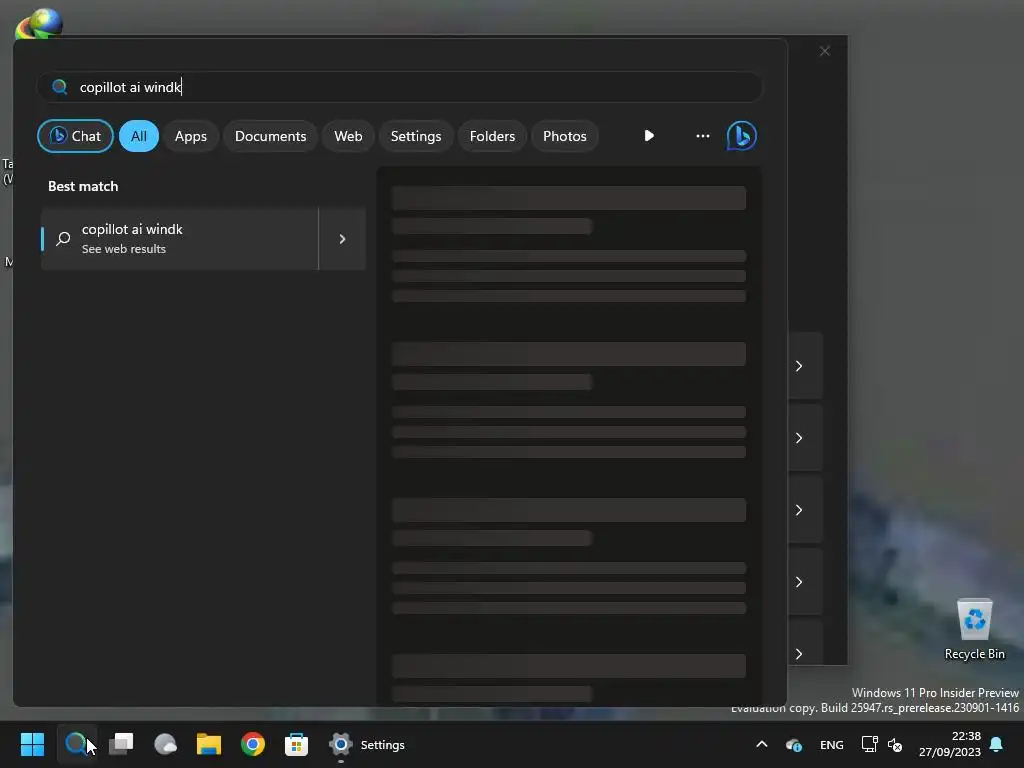Click the OneDrive tray icon
Image resolution: width=1024 pixels, height=768 pixels.
(793, 744)
